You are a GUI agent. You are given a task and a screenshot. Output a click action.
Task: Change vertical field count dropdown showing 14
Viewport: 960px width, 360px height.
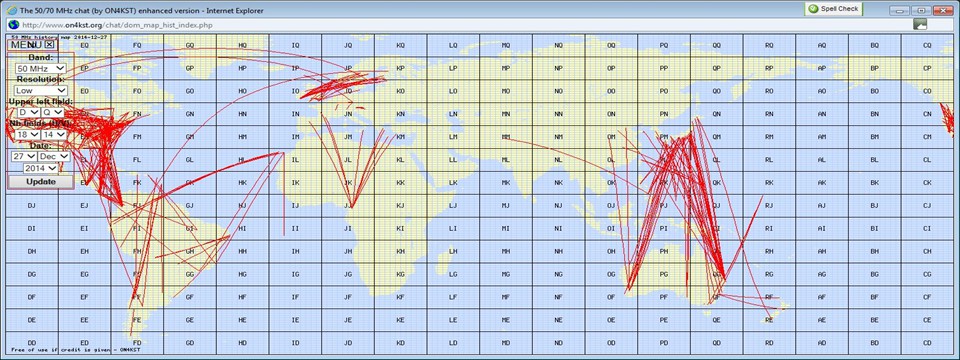point(54,134)
